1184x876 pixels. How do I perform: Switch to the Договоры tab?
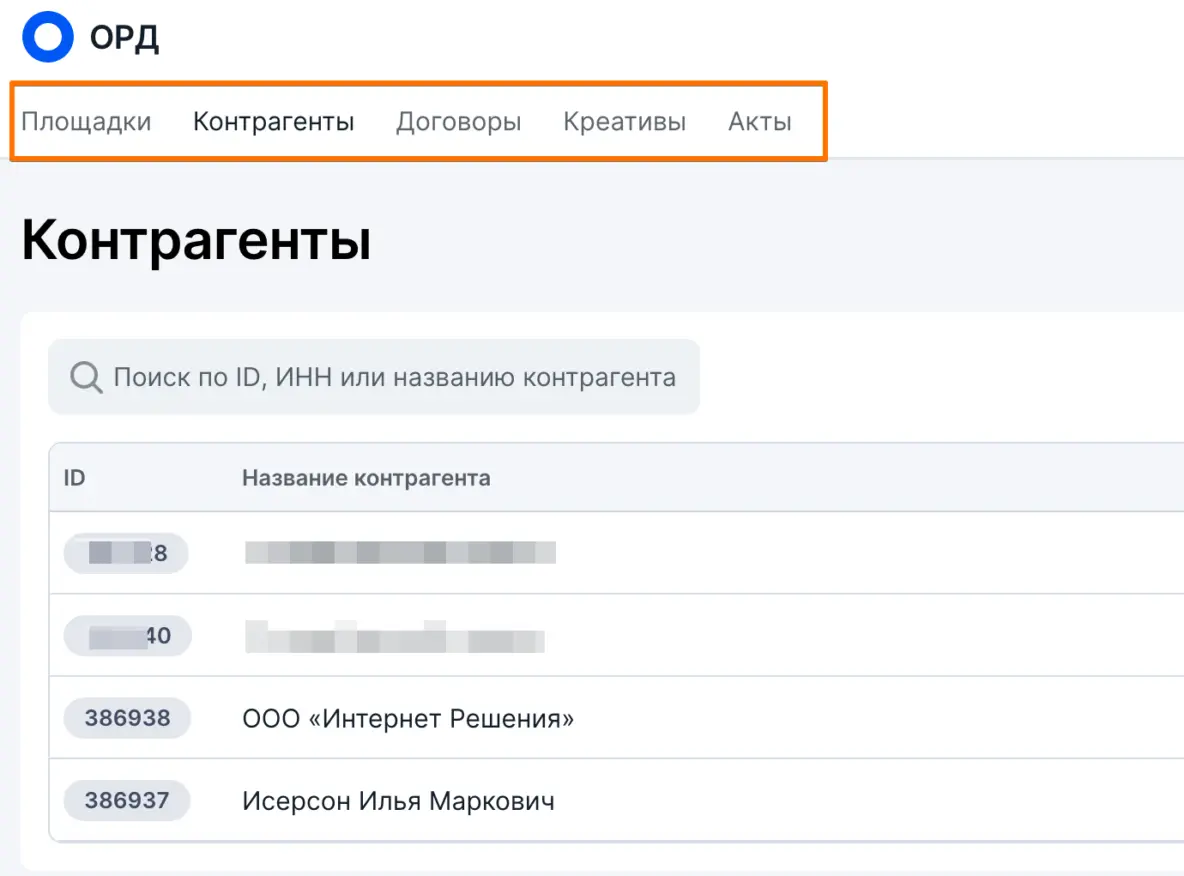(x=458, y=122)
